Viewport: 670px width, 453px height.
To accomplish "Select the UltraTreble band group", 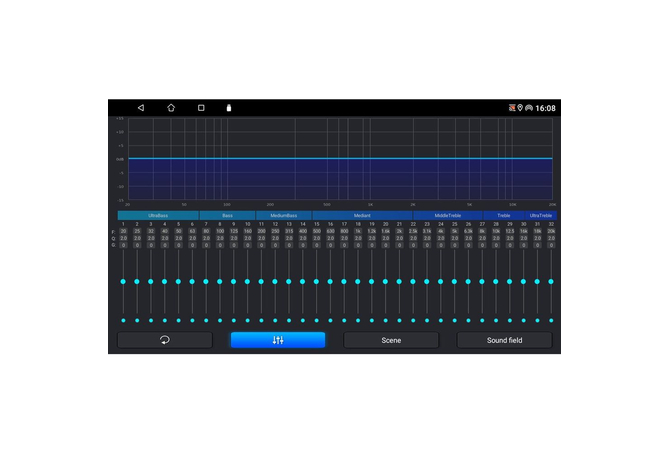I will [x=540, y=215].
